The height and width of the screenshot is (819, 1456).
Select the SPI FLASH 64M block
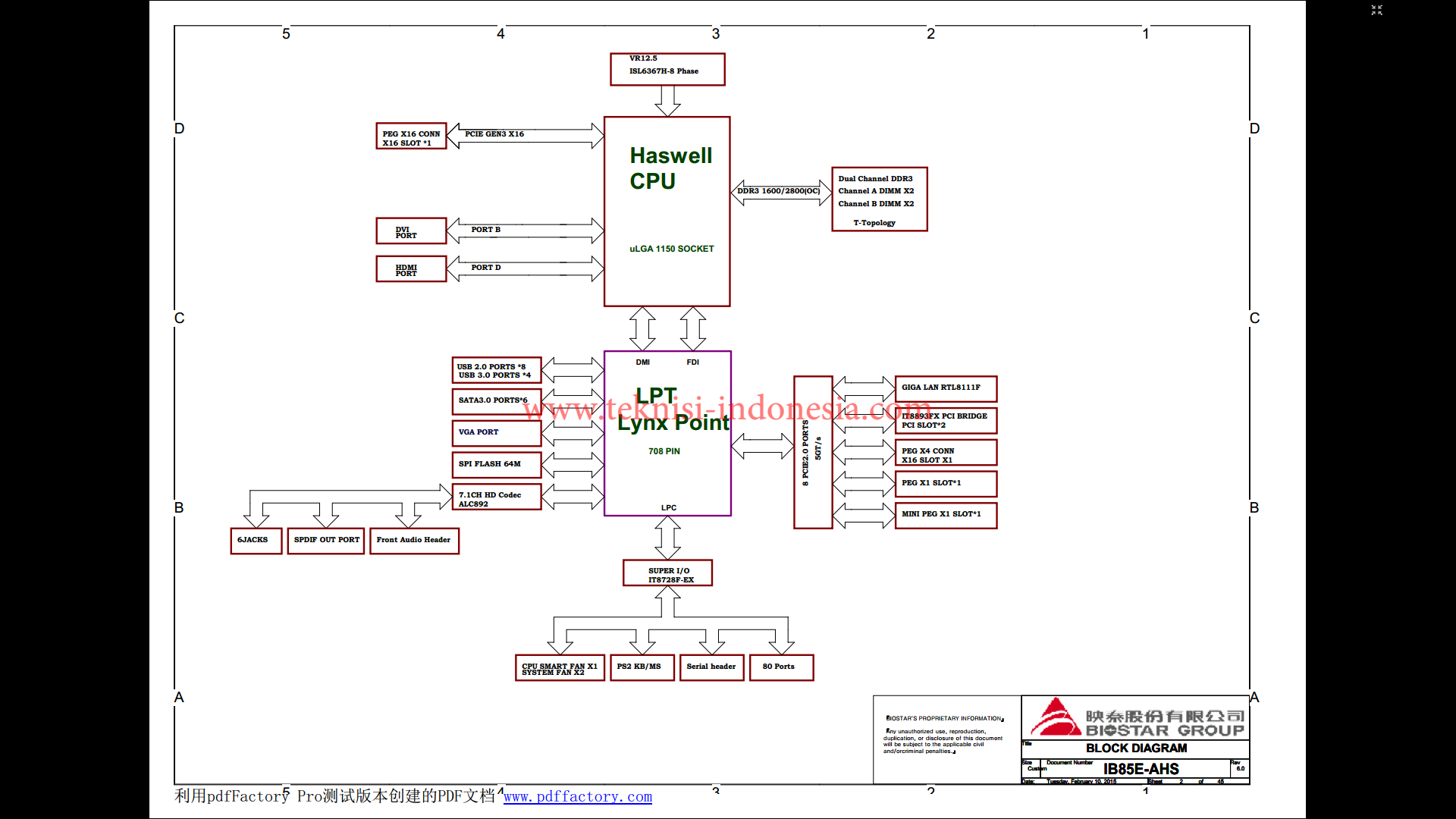click(496, 464)
